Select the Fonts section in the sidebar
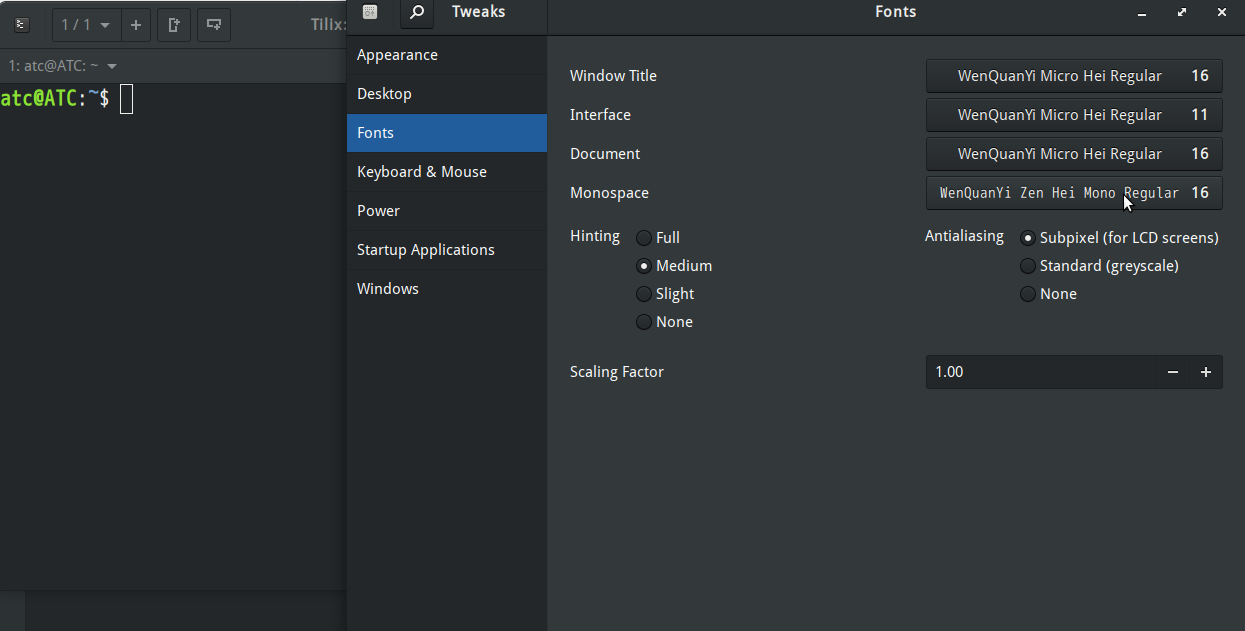 click(x=447, y=133)
